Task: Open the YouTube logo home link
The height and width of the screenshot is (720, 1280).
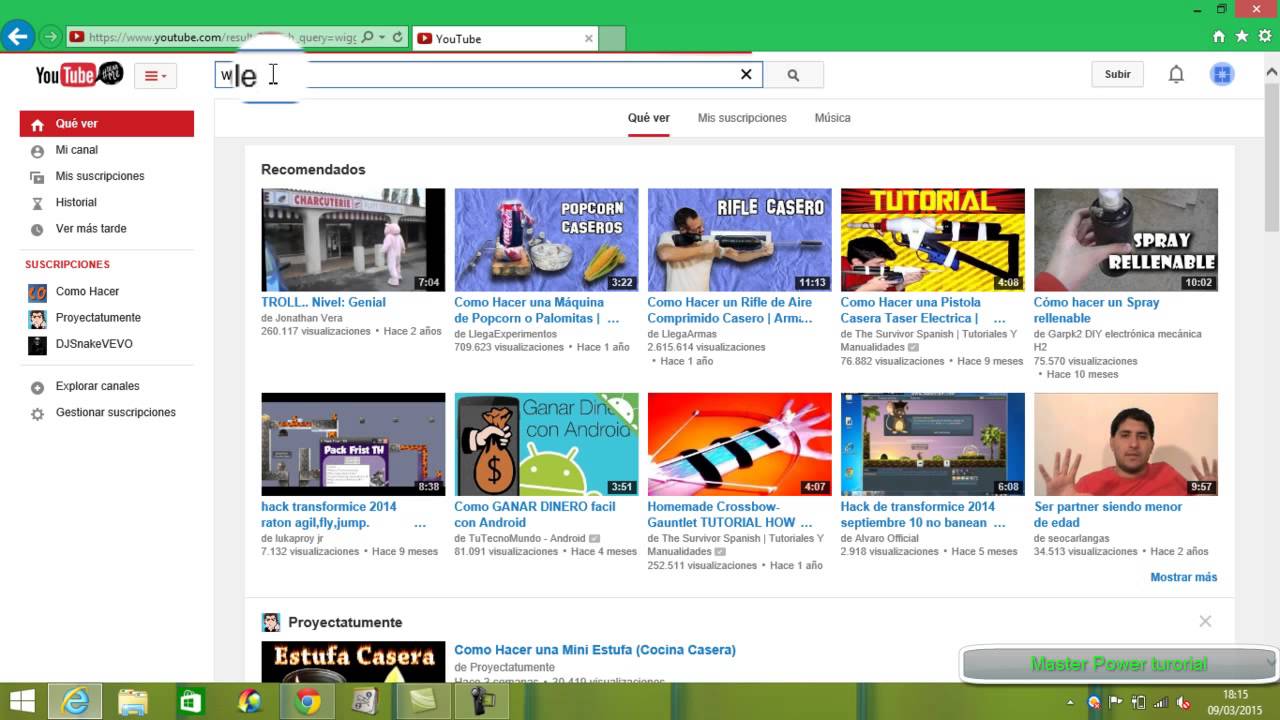Action: coord(79,74)
